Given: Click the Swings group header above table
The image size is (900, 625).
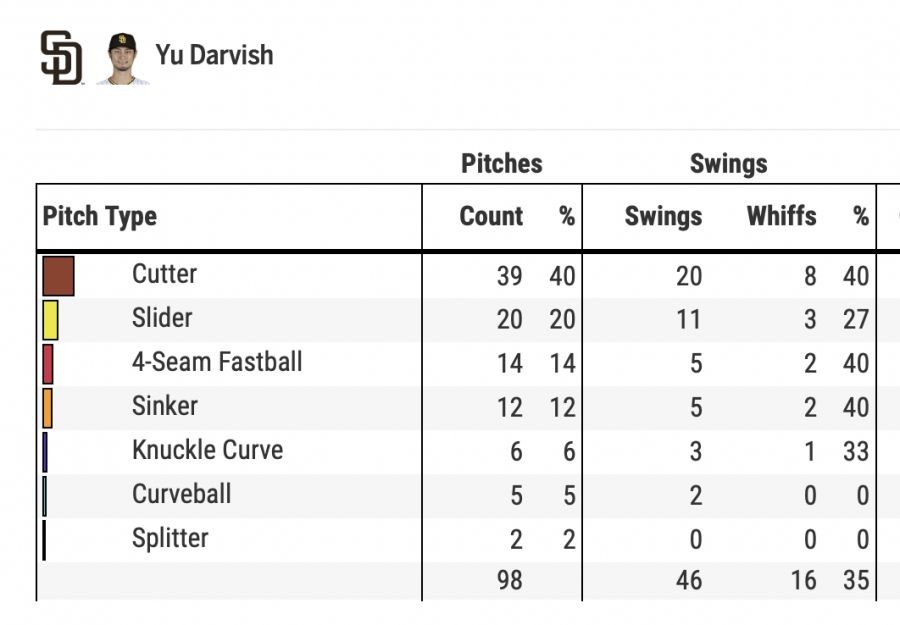Looking at the screenshot, I should point(728,165).
